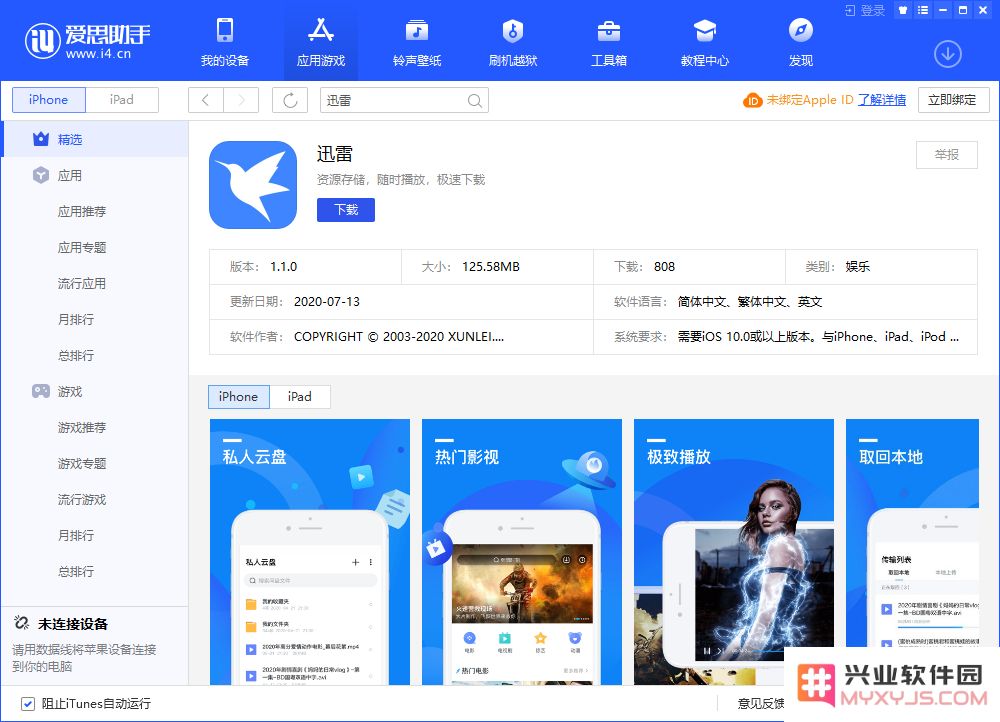Click the 登录 login link
Image resolution: width=1000 pixels, height=722 pixels.
865,10
